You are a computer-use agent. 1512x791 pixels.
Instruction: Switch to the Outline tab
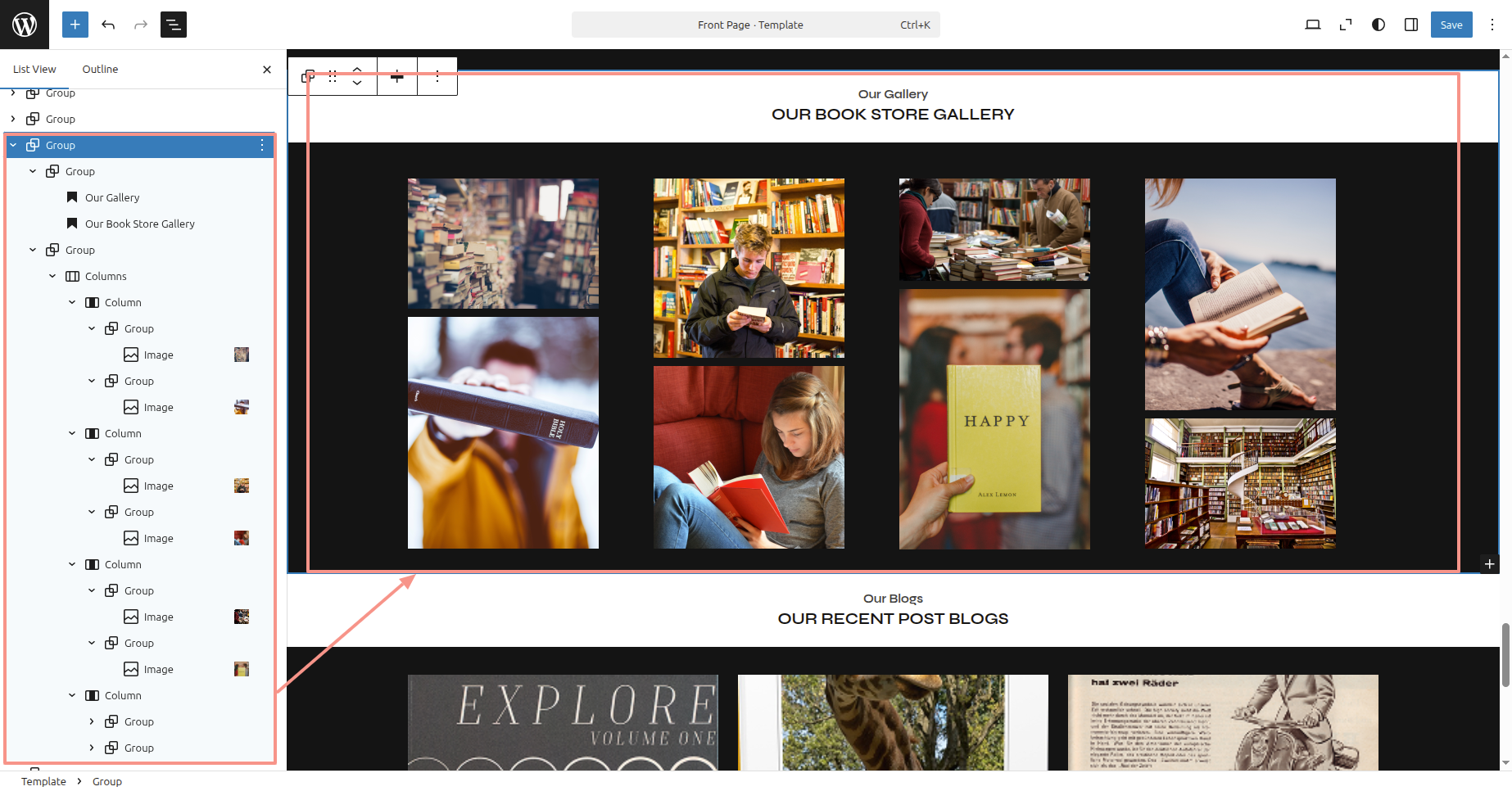[100, 70]
